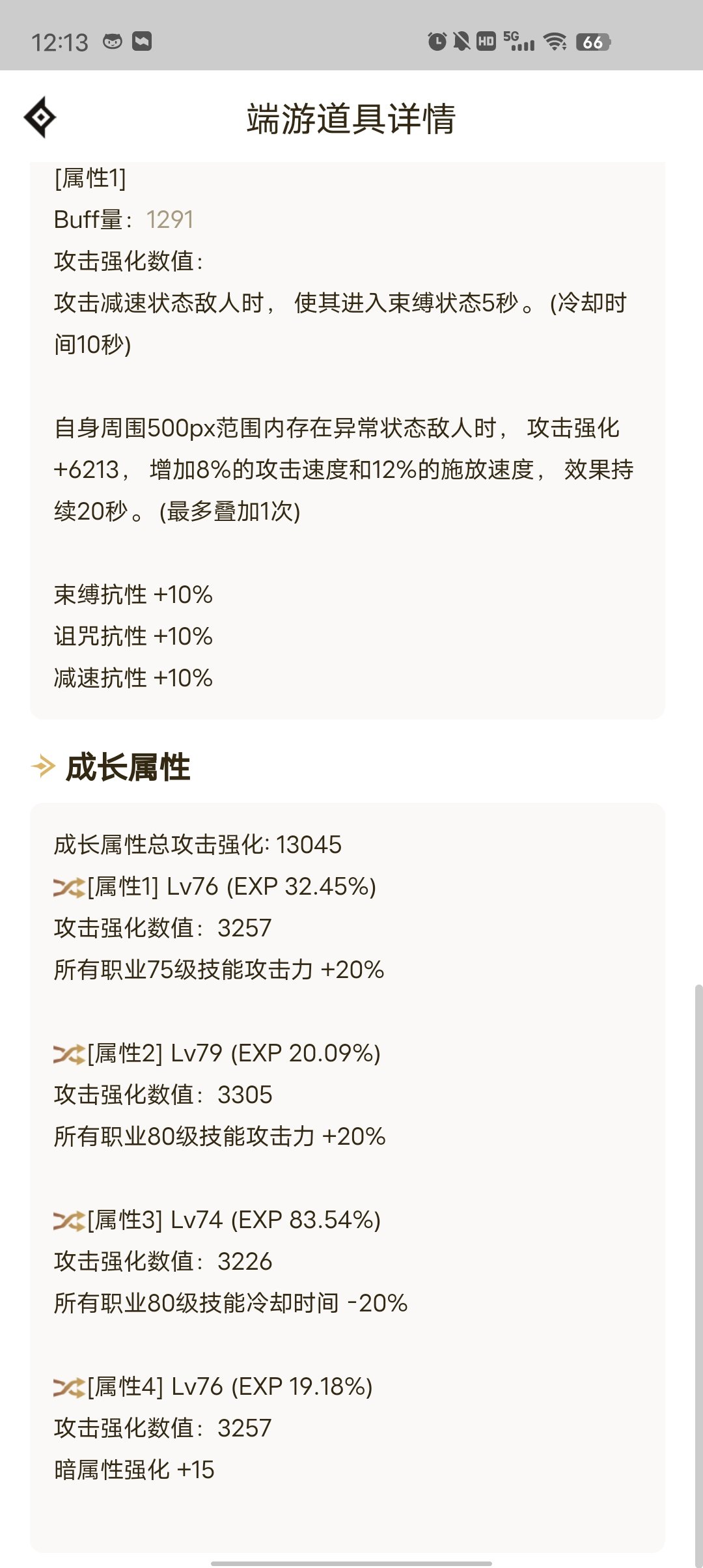Tap the 端游道具详情 page title

click(351, 119)
